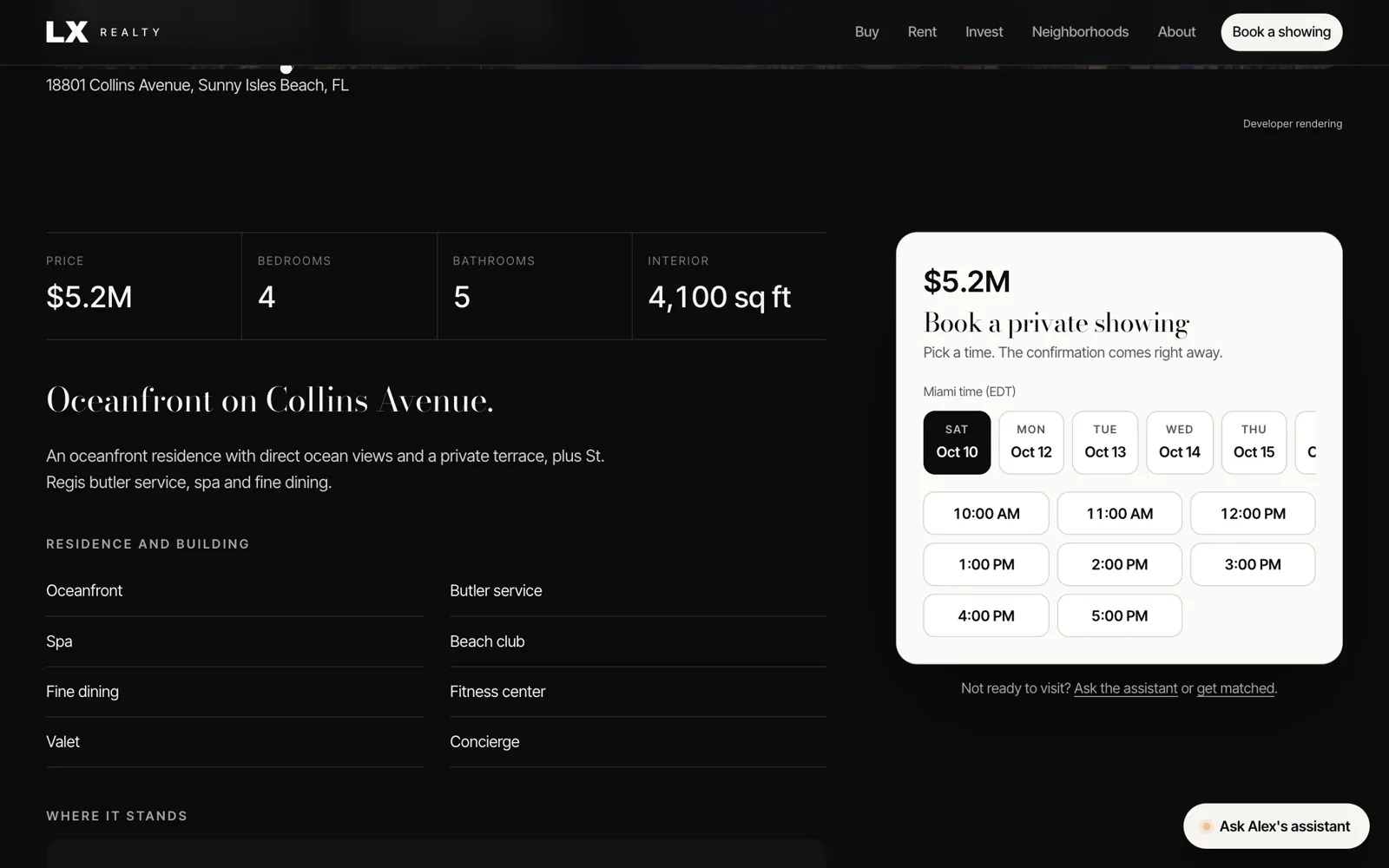Image resolution: width=1389 pixels, height=868 pixels.
Task: Click the Oceanfront feature row
Action: [234, 591]
